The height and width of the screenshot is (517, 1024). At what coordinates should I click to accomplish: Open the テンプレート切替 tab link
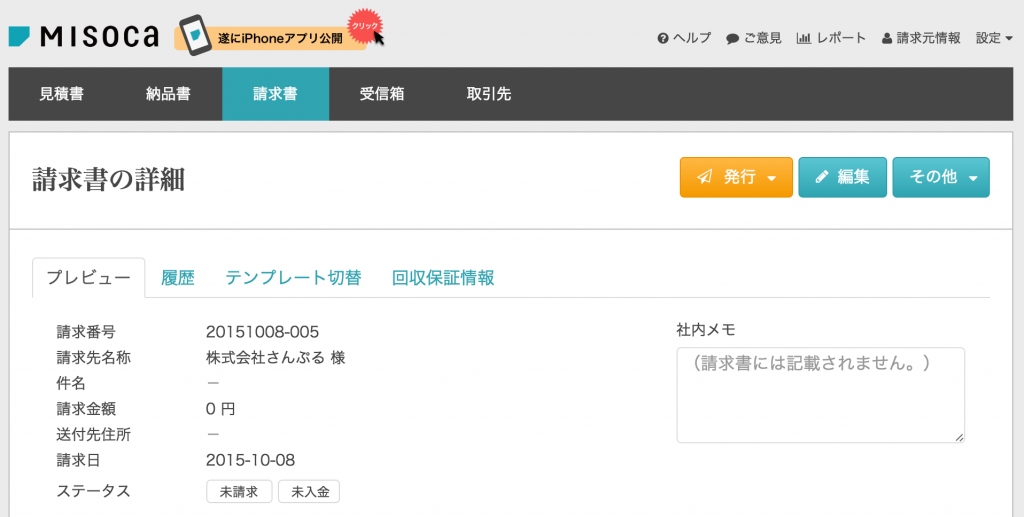tap(293, 278)
